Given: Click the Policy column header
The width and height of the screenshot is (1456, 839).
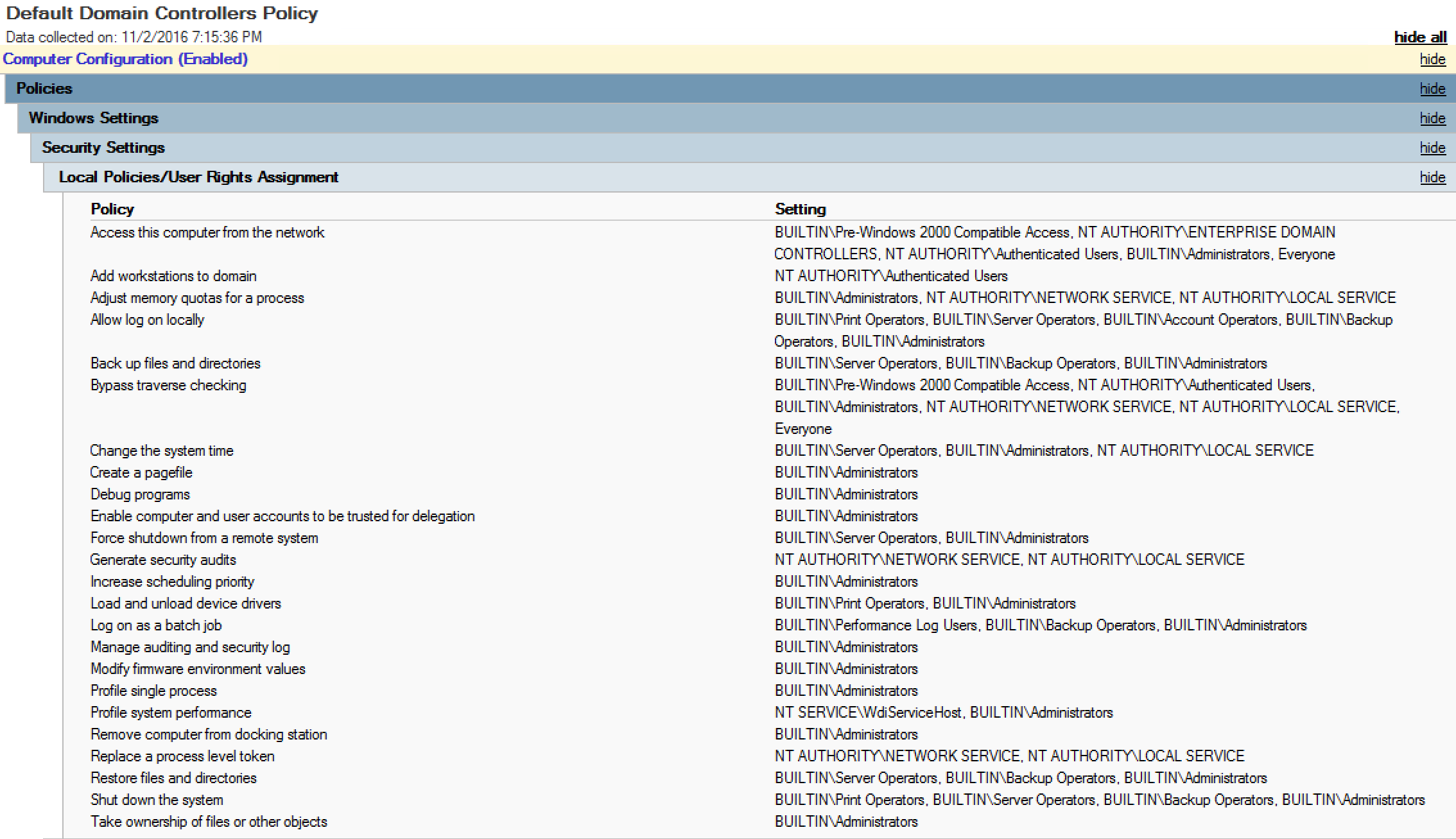Looking at the screenshot, I should pos(112,209).
